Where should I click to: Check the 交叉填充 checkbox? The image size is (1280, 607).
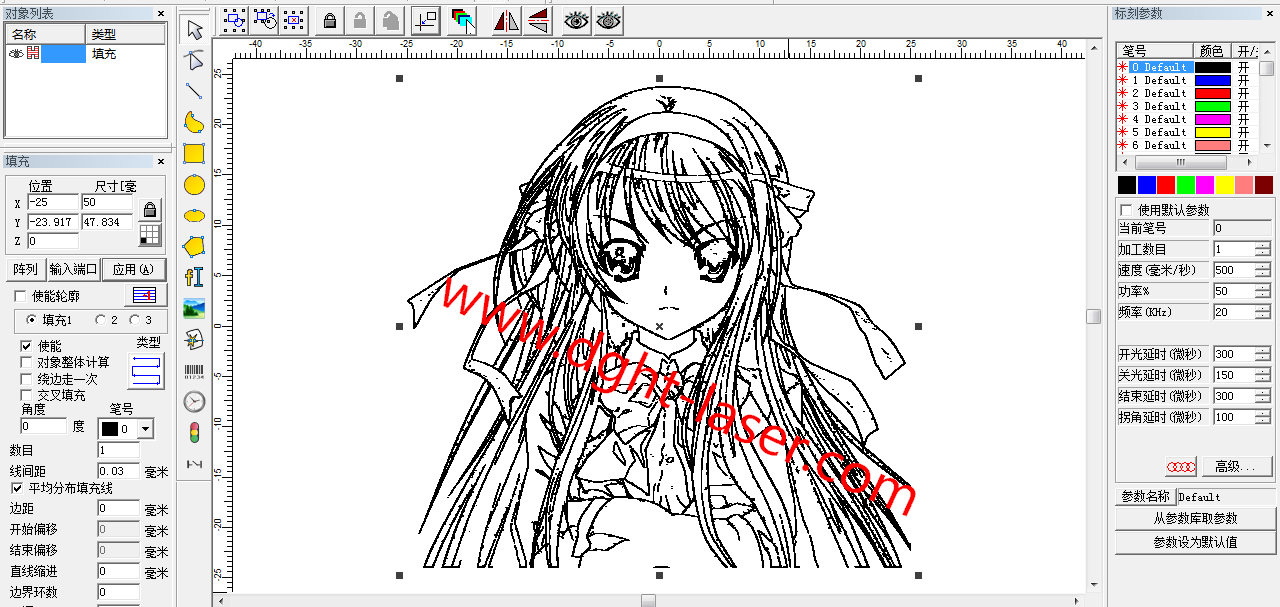27,395
